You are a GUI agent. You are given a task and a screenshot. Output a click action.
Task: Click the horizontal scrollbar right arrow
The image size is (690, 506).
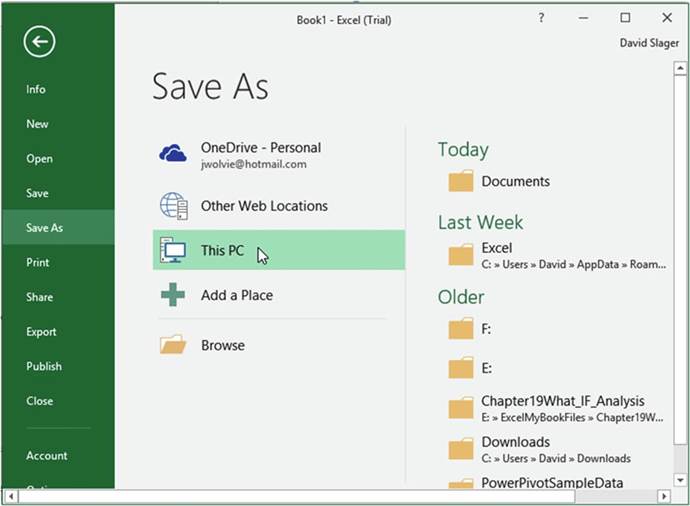pyautogui.click(x=662, y=496)
